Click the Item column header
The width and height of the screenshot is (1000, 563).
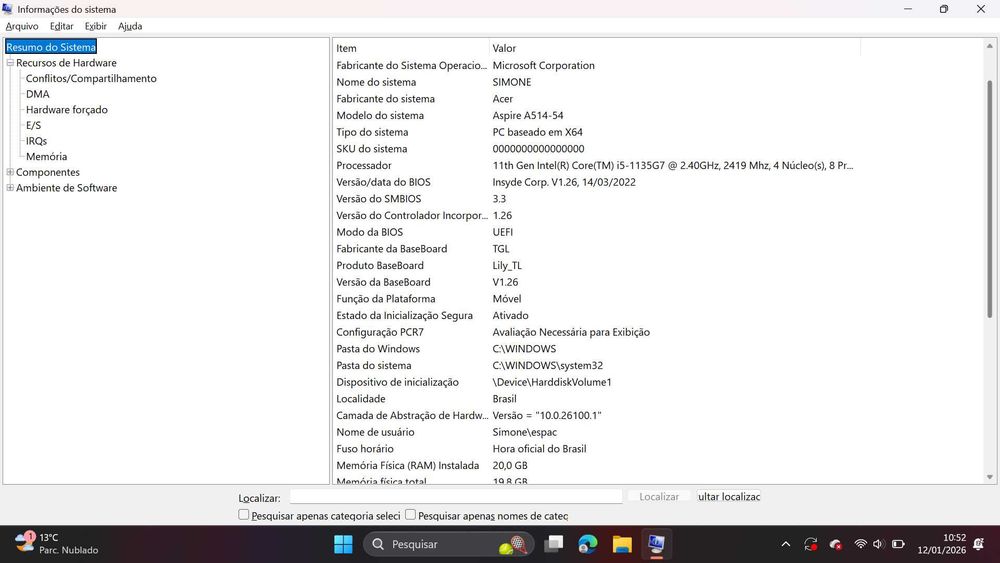411,48
